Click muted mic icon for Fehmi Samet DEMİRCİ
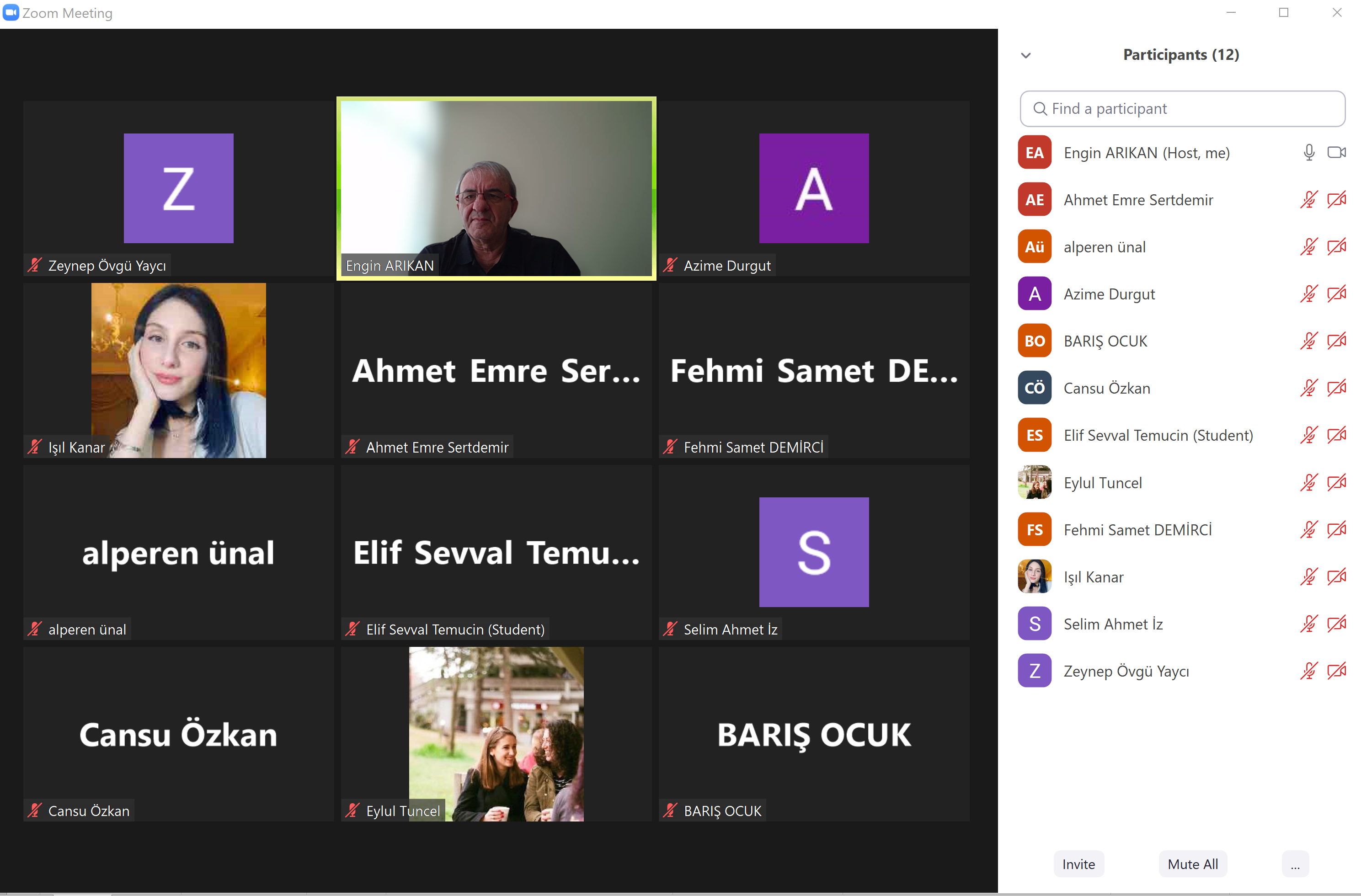Screen dimensions: 1361x896 pos(1308,529)
